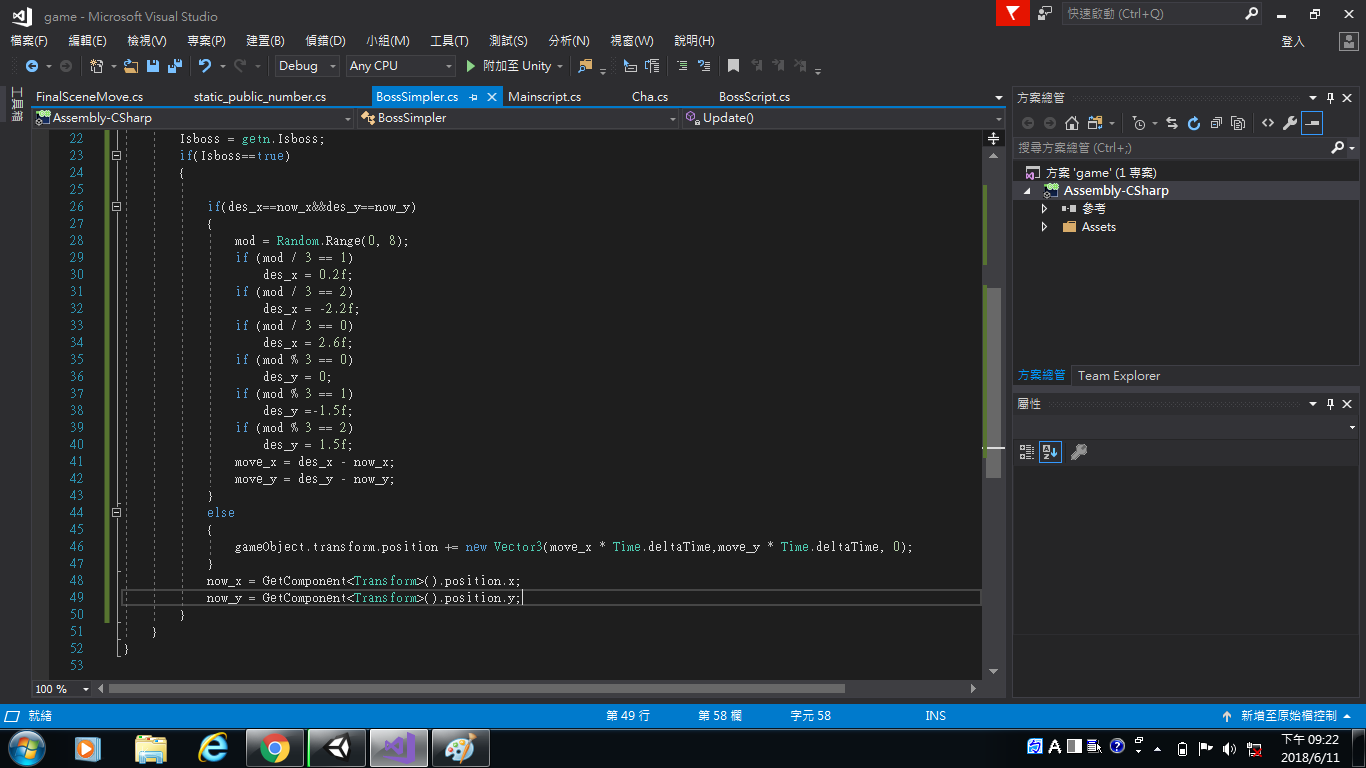Screen dimensions: 1366x768
Task: Select alphabetical sort in Properties panel
Action: (1049, 452)
